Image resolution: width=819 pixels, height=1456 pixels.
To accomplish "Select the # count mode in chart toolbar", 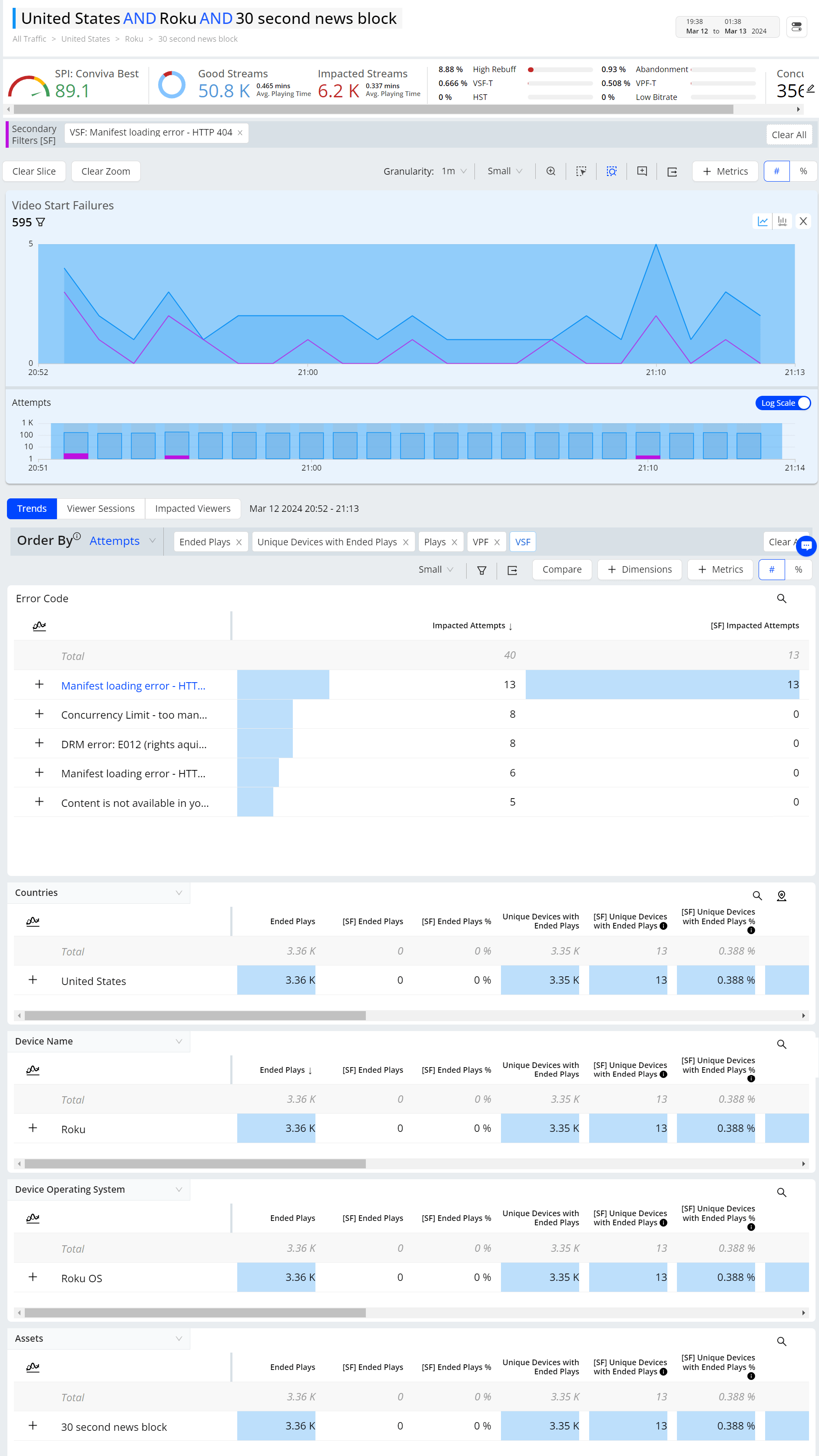I will 776,171.
